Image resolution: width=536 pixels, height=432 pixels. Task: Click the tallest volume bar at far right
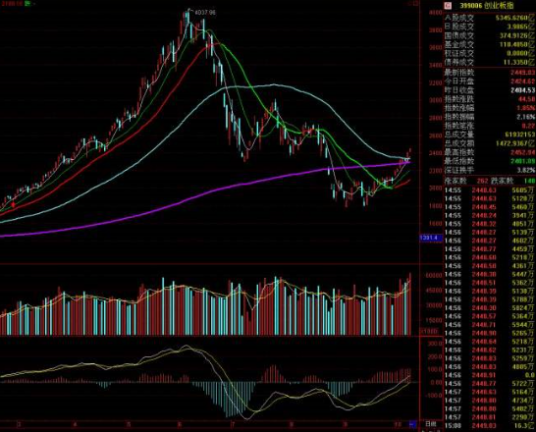click(x=410, y=304)
